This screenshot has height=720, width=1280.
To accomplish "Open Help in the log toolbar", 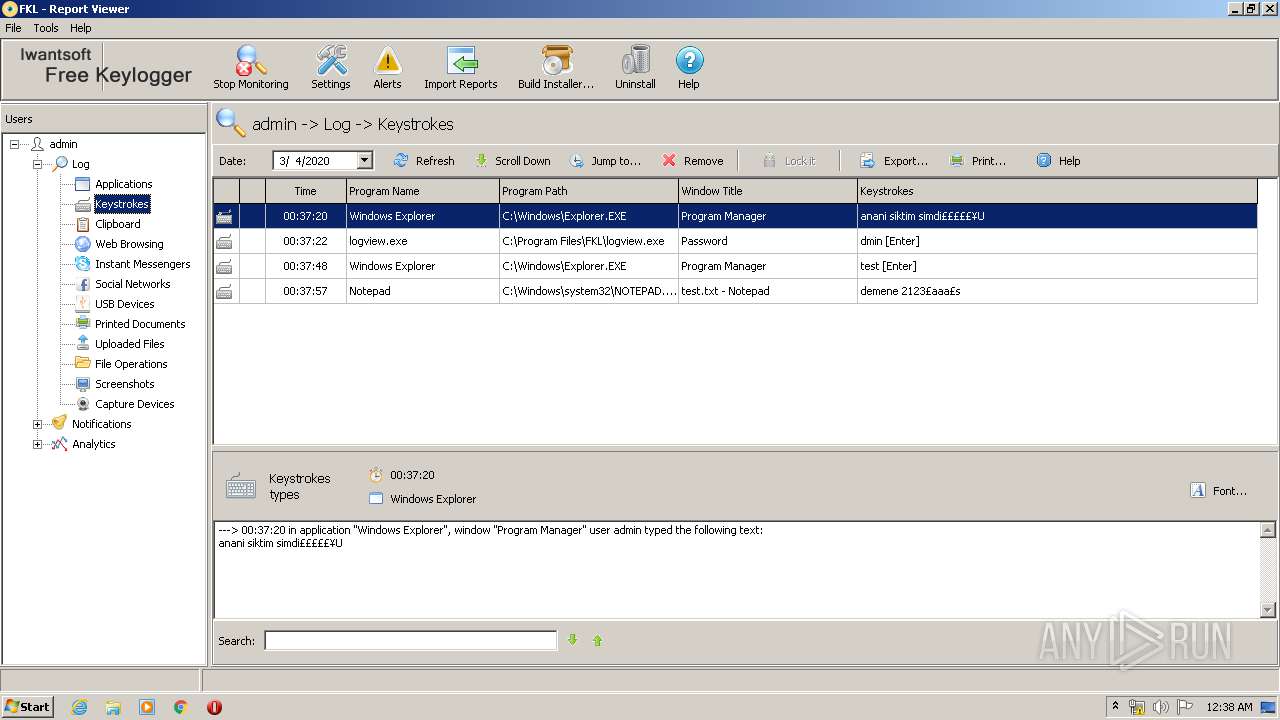I will tap(1058, 160).
